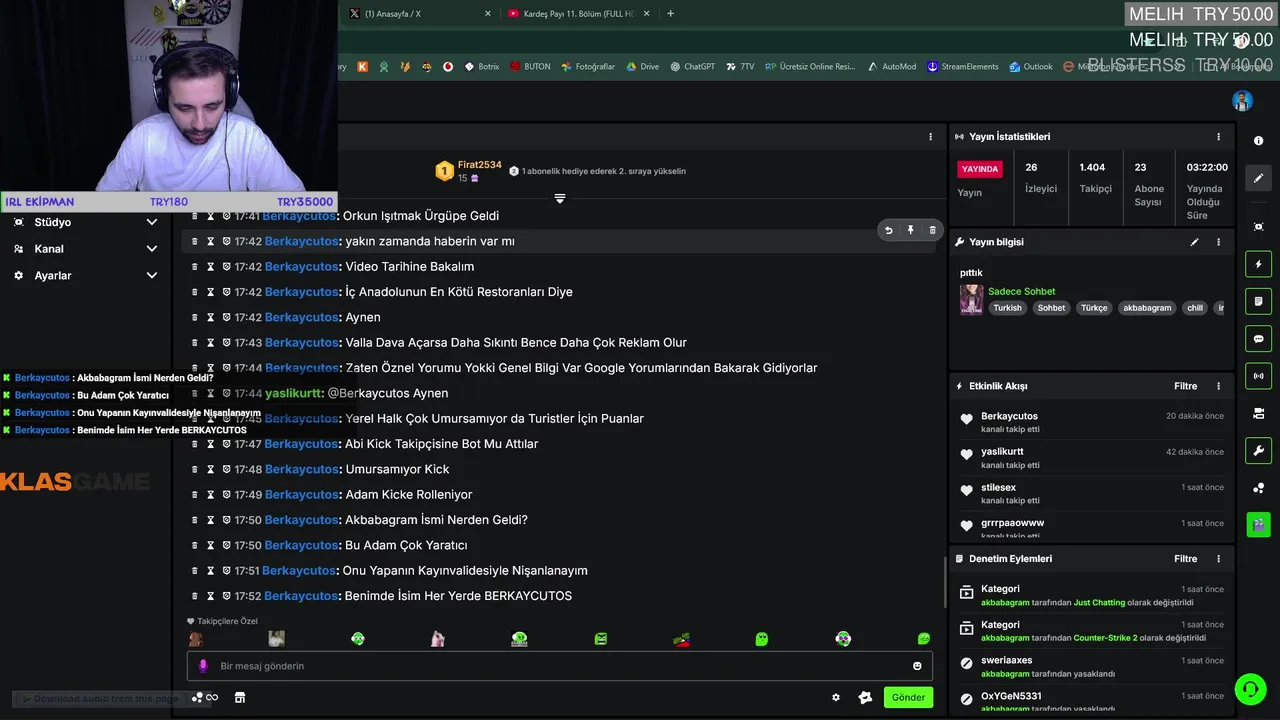Click the green headset support button
This screenshot has width=1280, height=720.
tap(1249, 688)
